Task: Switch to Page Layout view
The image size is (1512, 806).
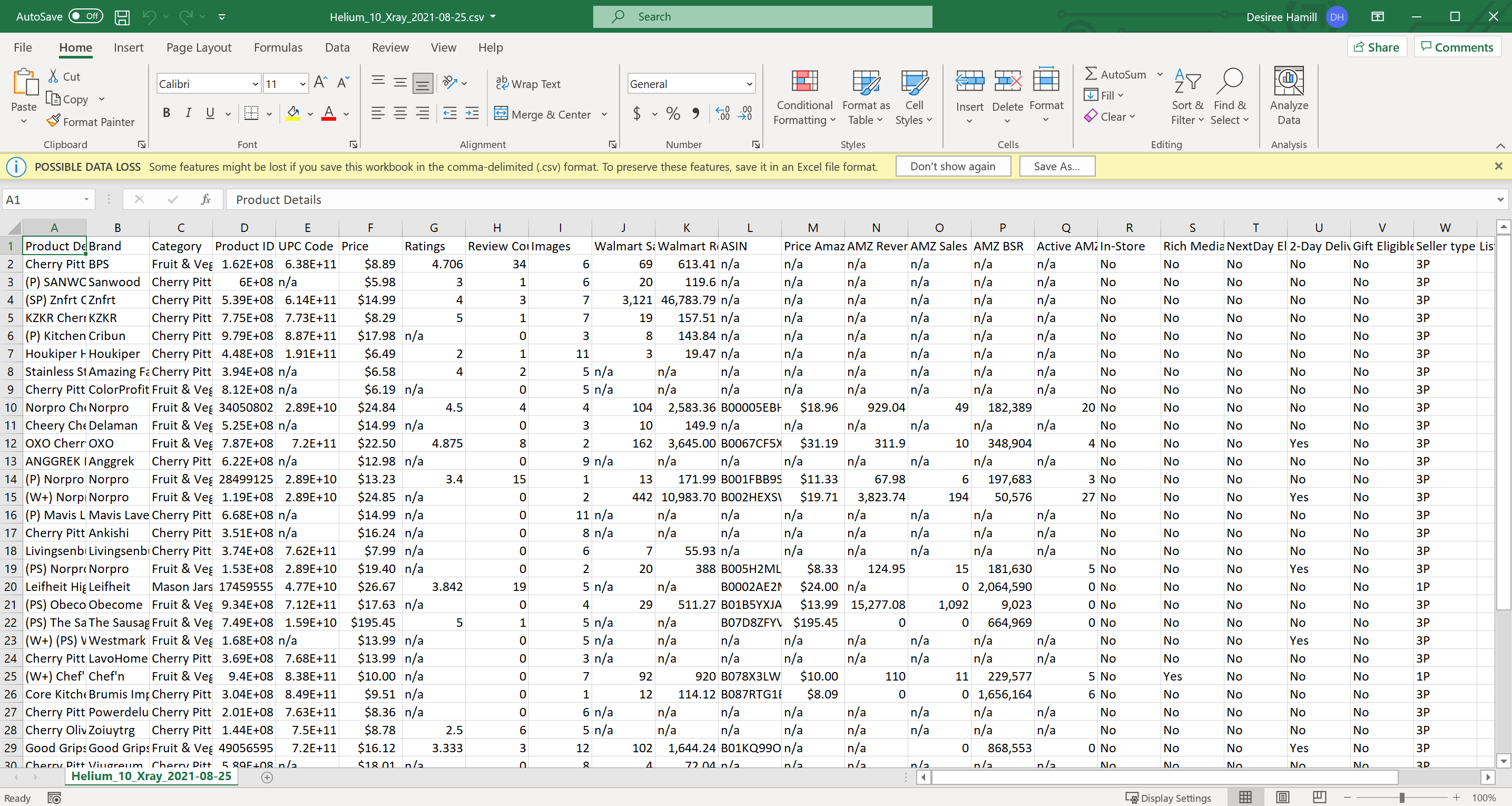Action: [x=1283, y=797]
